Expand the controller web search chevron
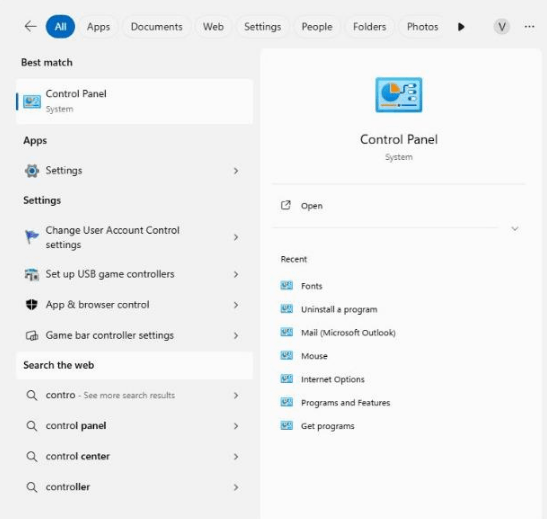This screenshot has height=519, width=547. tap(236, 487)
